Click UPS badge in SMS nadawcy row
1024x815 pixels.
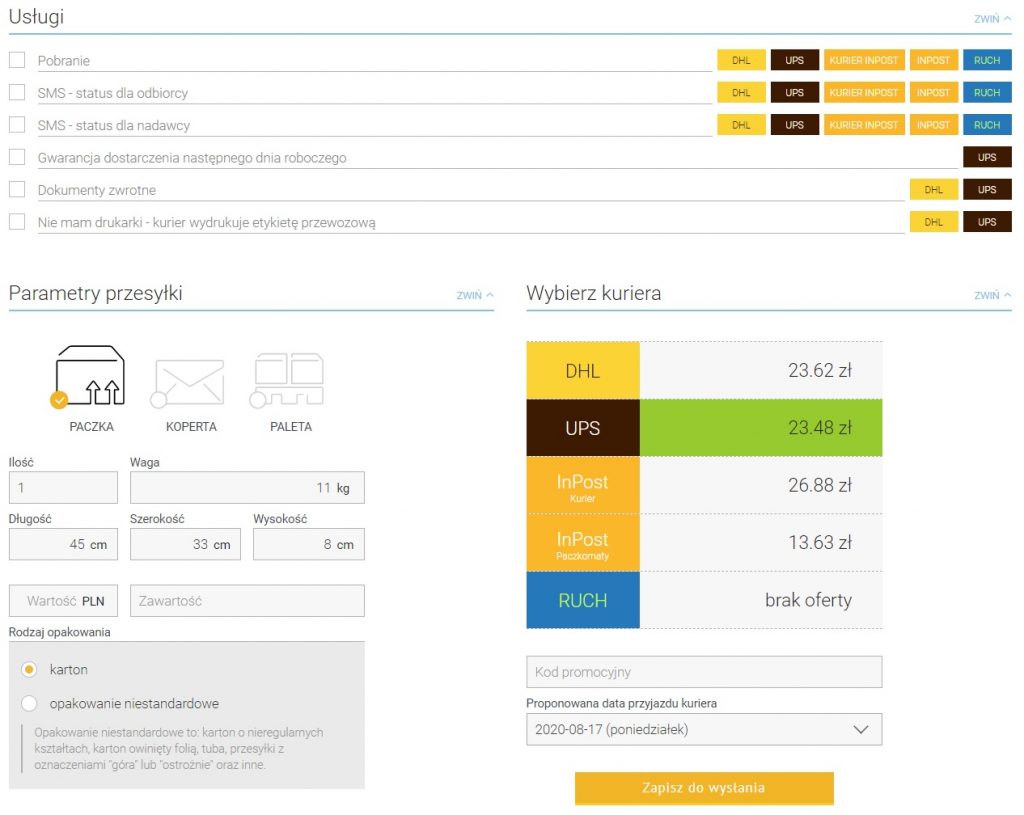click(794, 125)
